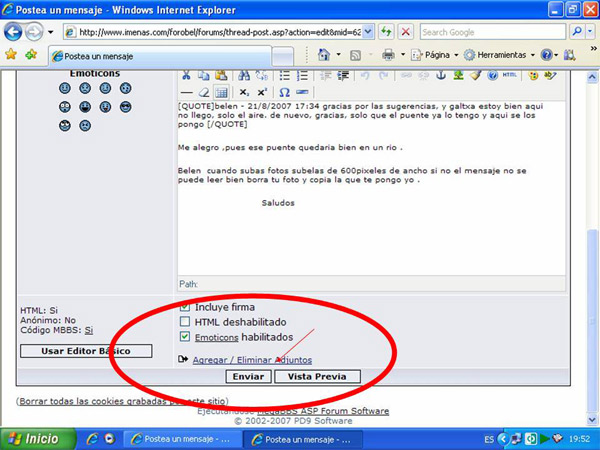The image size is (600, 450).
Task: Open the 'Agregar / Eliminar Adjuntos' link
Action: (x=252, y=360)
